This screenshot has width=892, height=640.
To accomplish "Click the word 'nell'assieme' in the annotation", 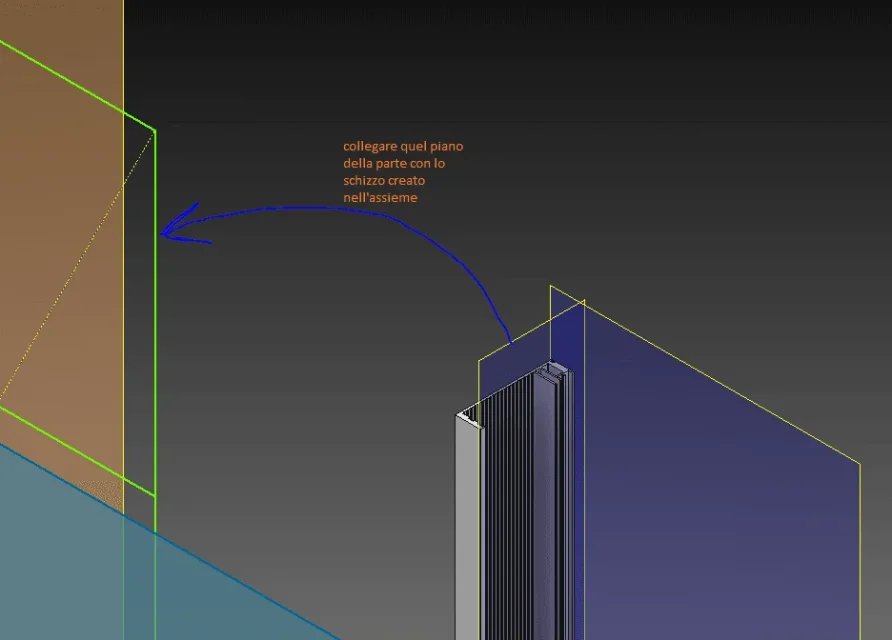I will (x=380, y=197).
